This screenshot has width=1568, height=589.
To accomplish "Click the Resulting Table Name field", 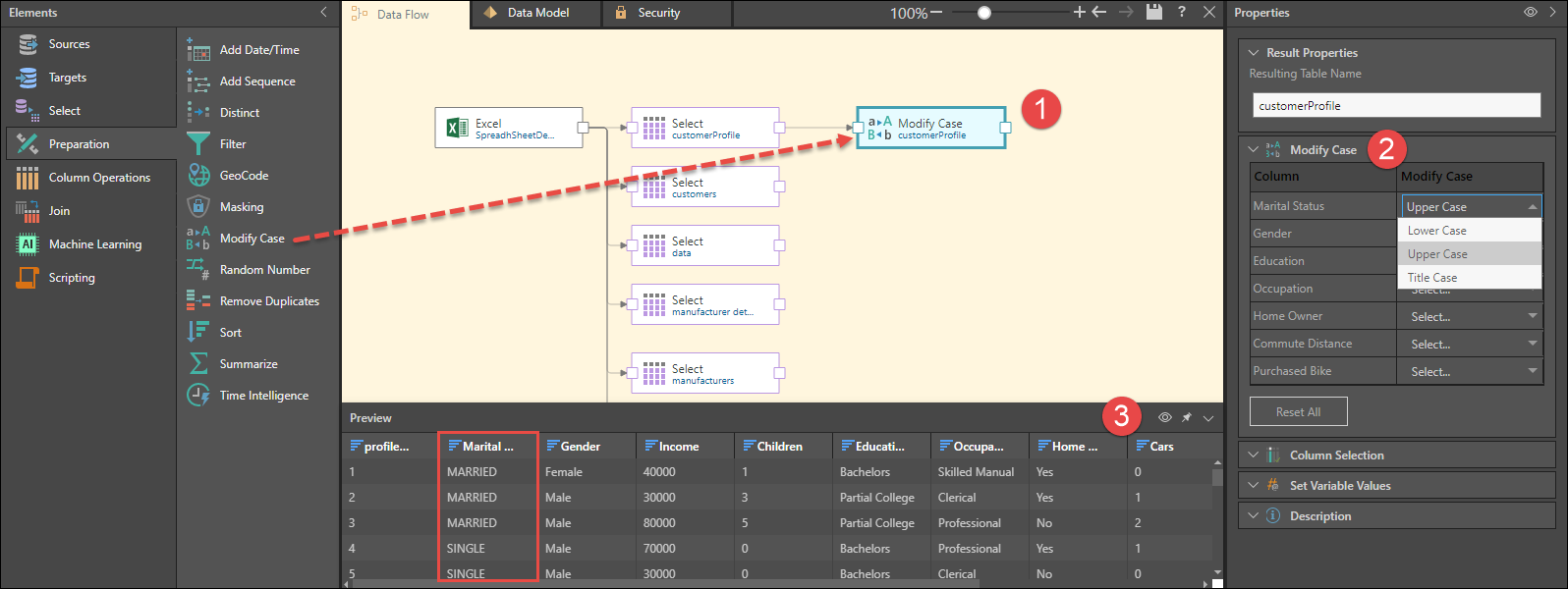I will click(1396, 106).
